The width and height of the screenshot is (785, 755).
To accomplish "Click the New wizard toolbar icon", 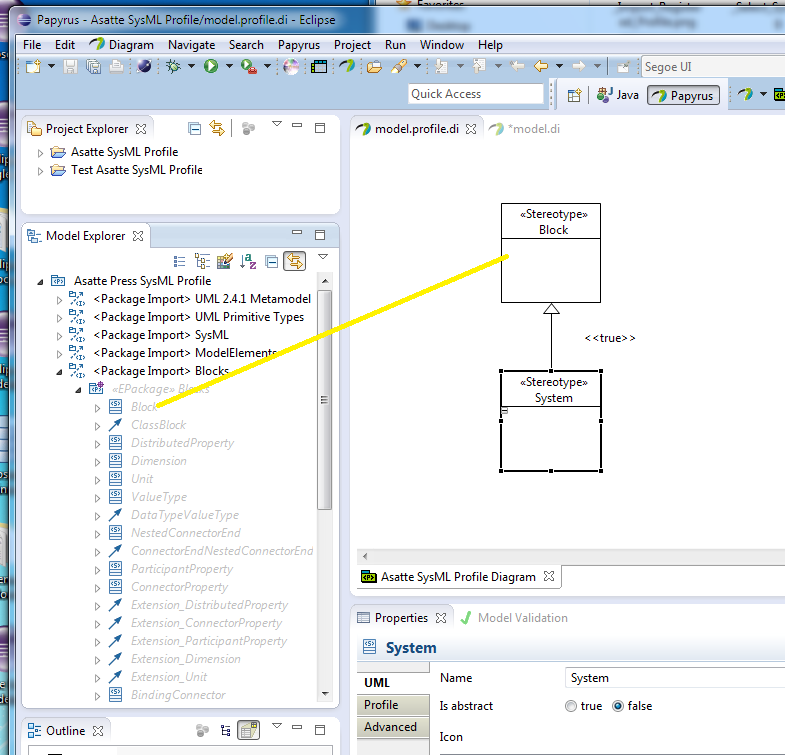I will (33, 66).
